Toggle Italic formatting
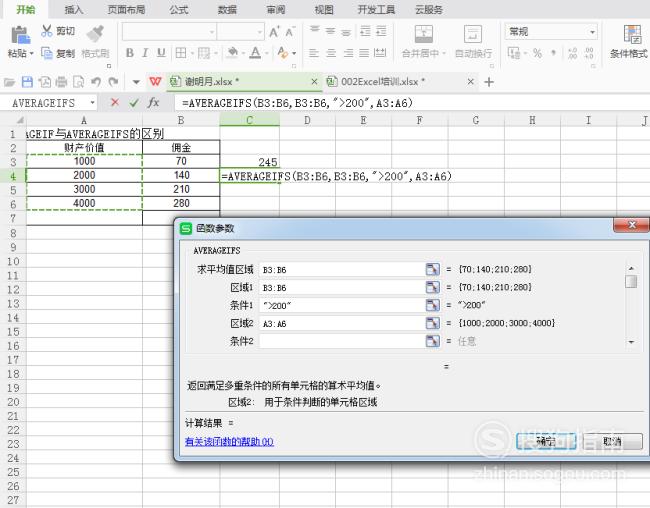 coord(145,53)
